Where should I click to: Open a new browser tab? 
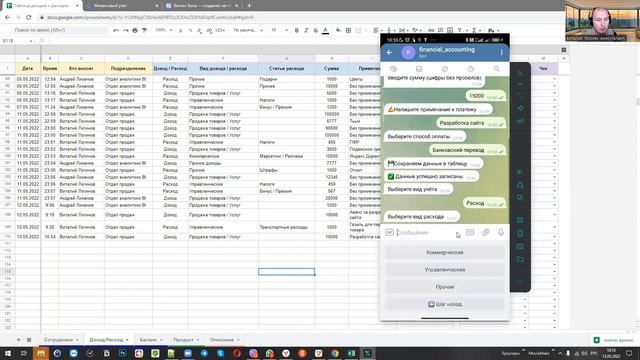(249, 6)
